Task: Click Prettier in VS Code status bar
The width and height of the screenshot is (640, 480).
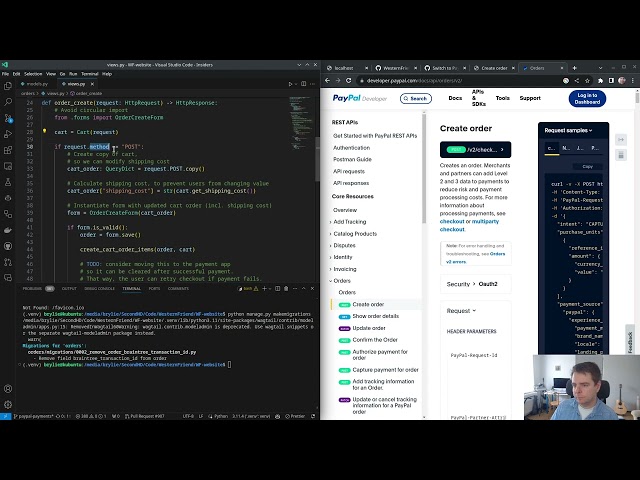Action: pyautogui.click(x=295, y=416)
